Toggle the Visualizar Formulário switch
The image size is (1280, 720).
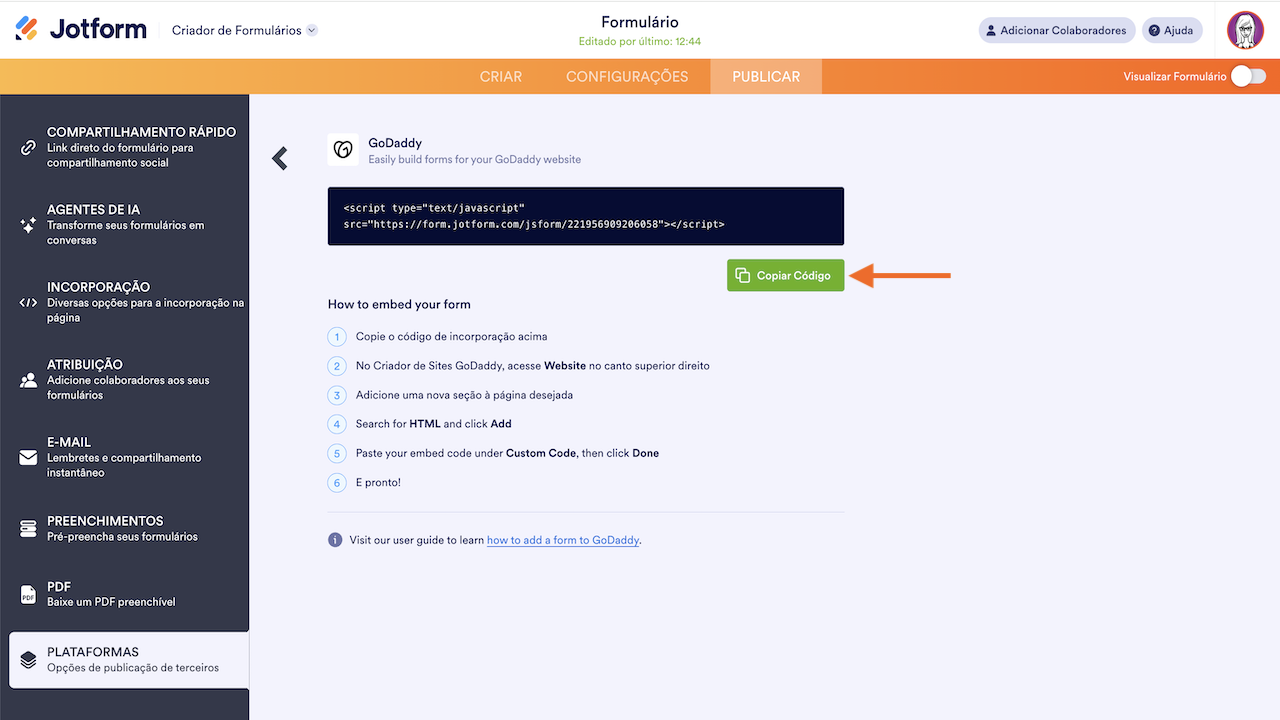pos(1248,76)
